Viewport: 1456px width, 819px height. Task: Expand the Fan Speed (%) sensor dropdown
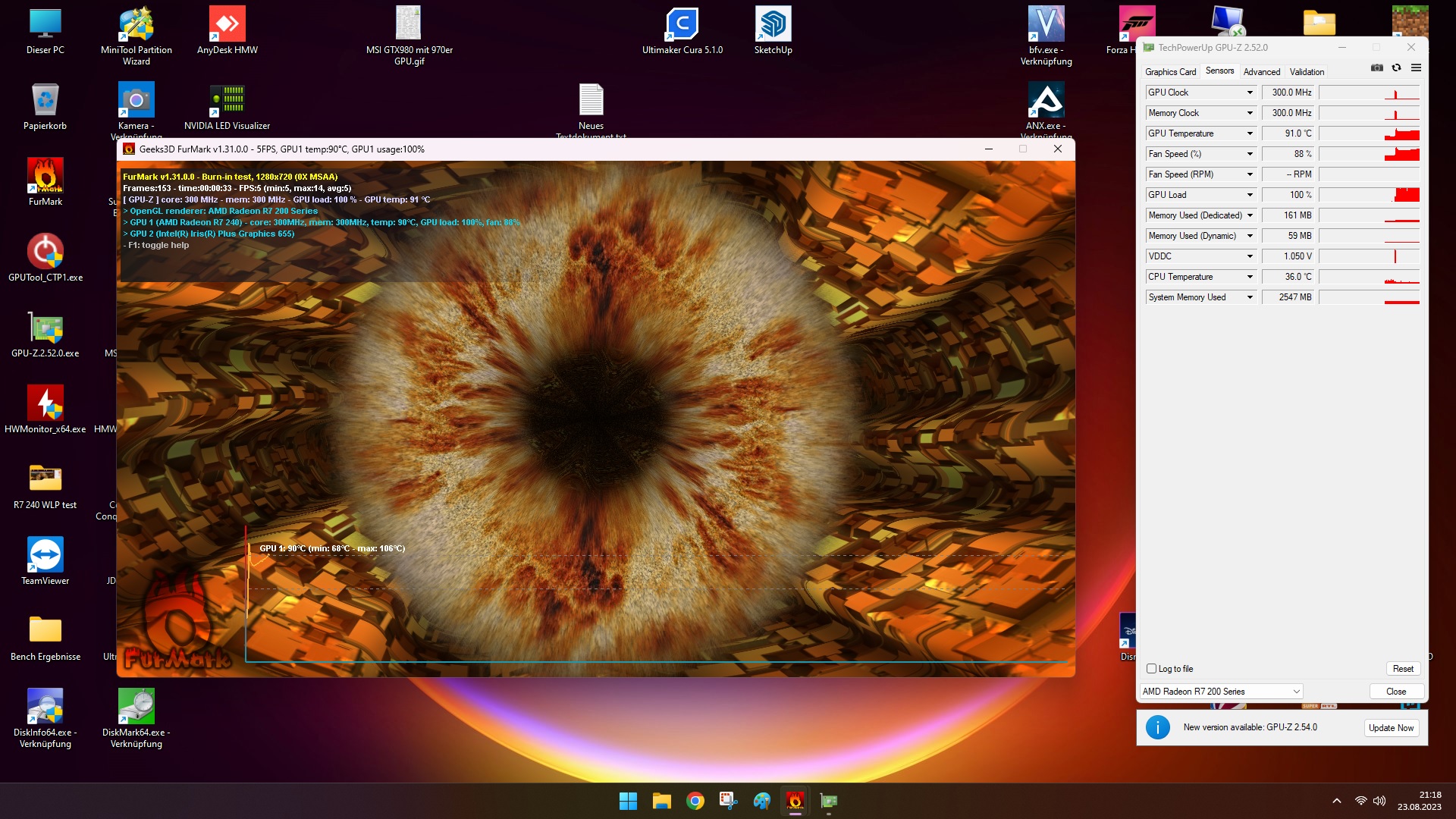(1250, 154)
